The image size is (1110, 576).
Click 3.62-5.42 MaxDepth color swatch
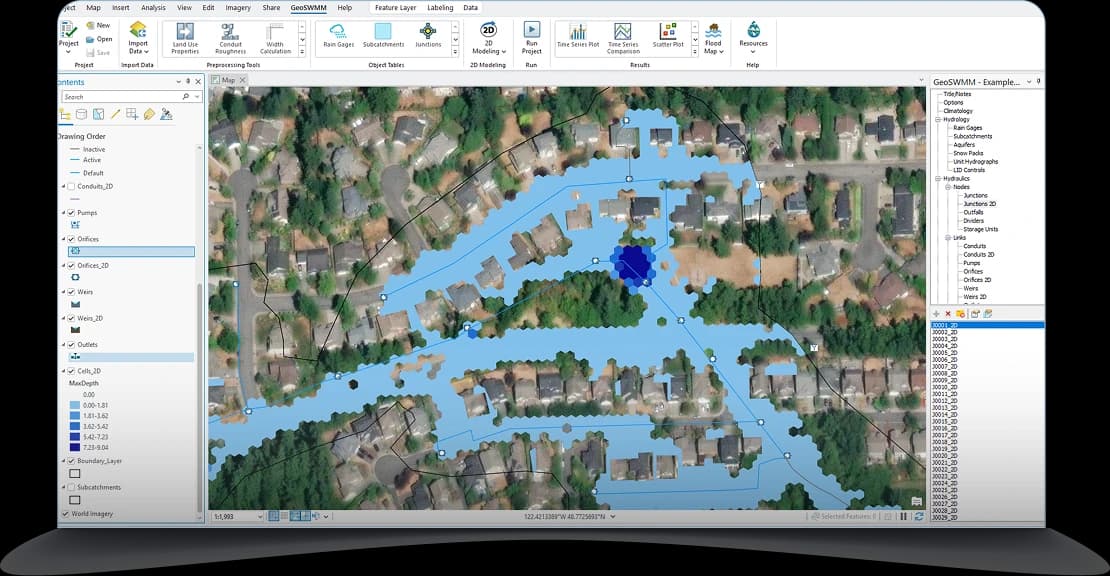click(74, 427)
